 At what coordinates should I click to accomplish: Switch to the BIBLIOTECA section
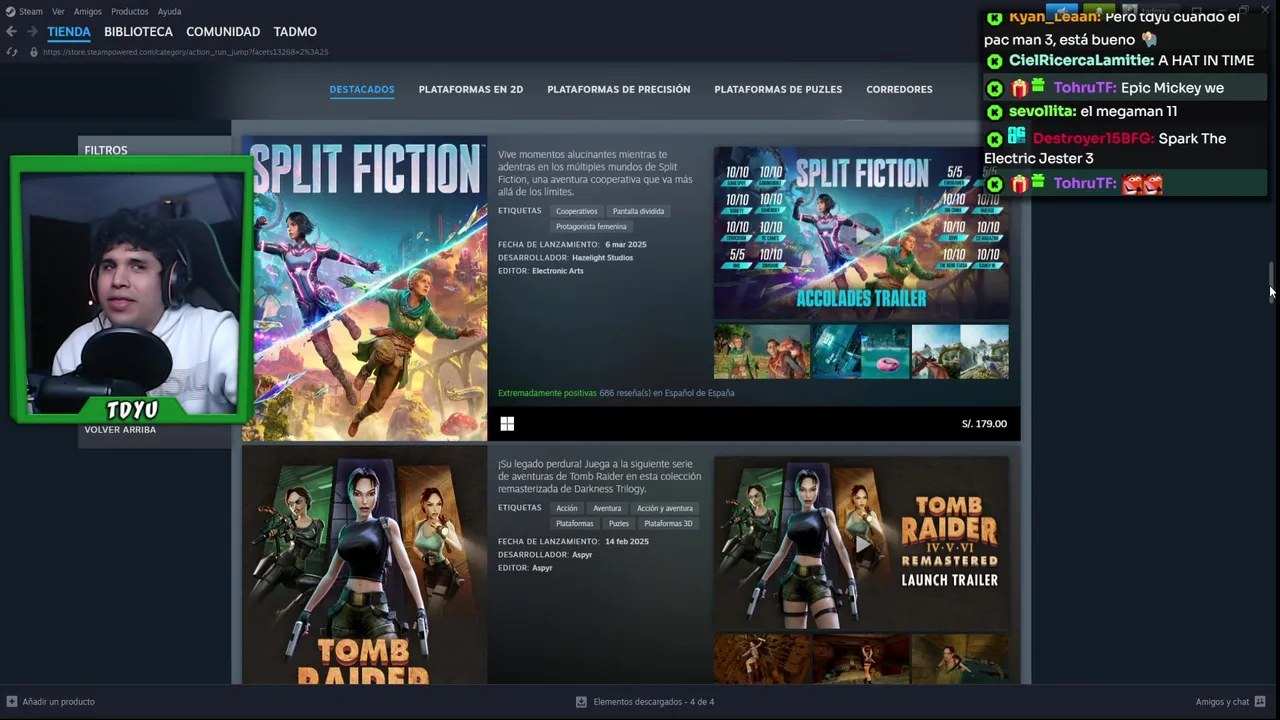click(138, 32)
